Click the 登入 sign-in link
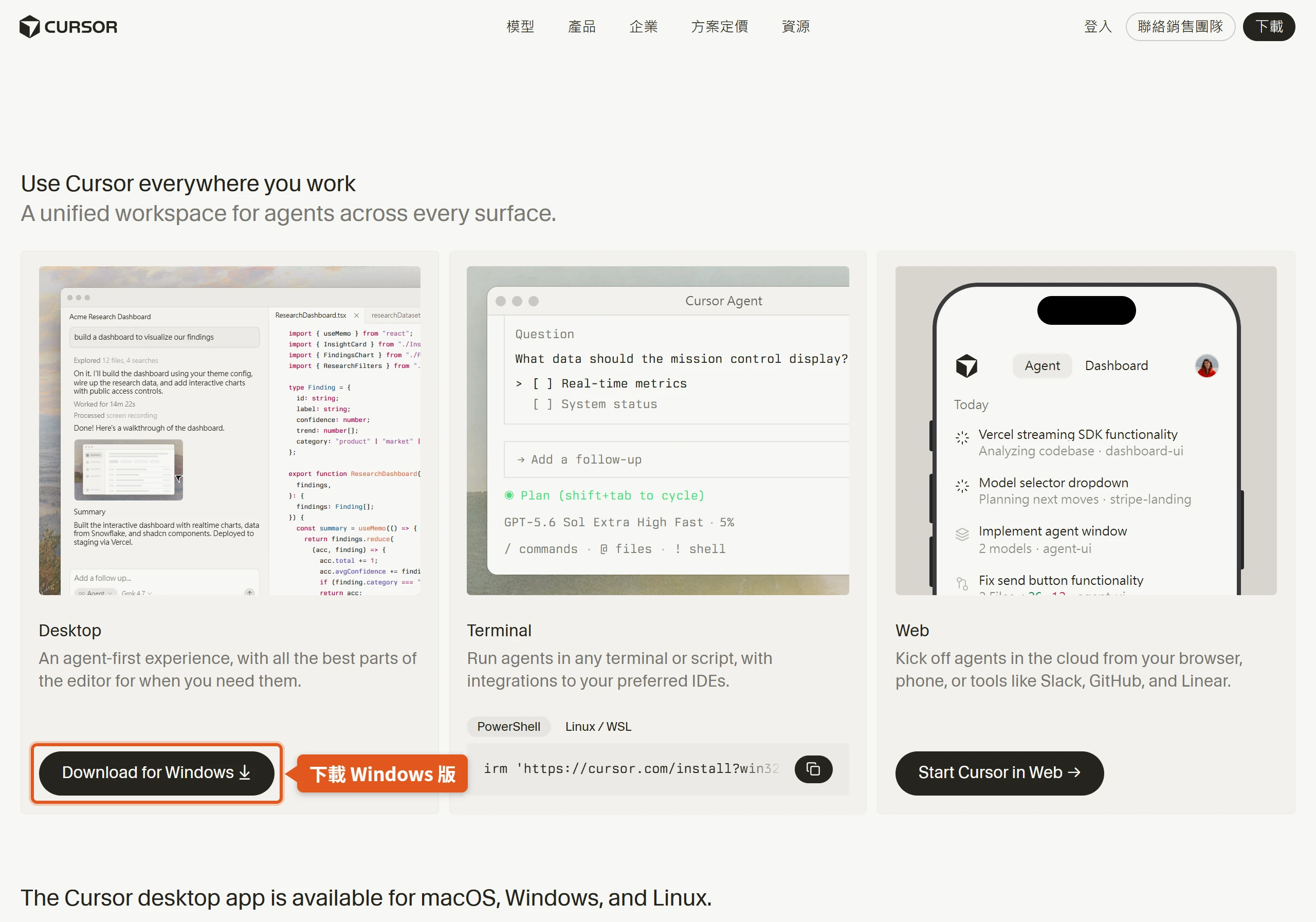Screen dimensions: 1316x922 click(1098, 26)
